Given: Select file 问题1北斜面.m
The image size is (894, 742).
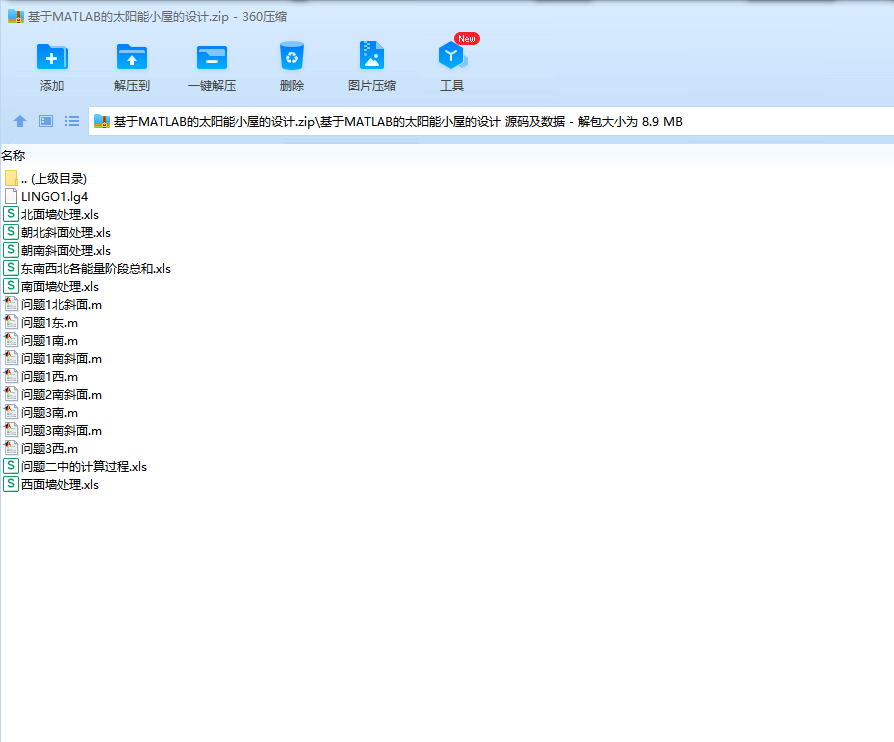Looking at the screenshot, I should coord(53,305).
